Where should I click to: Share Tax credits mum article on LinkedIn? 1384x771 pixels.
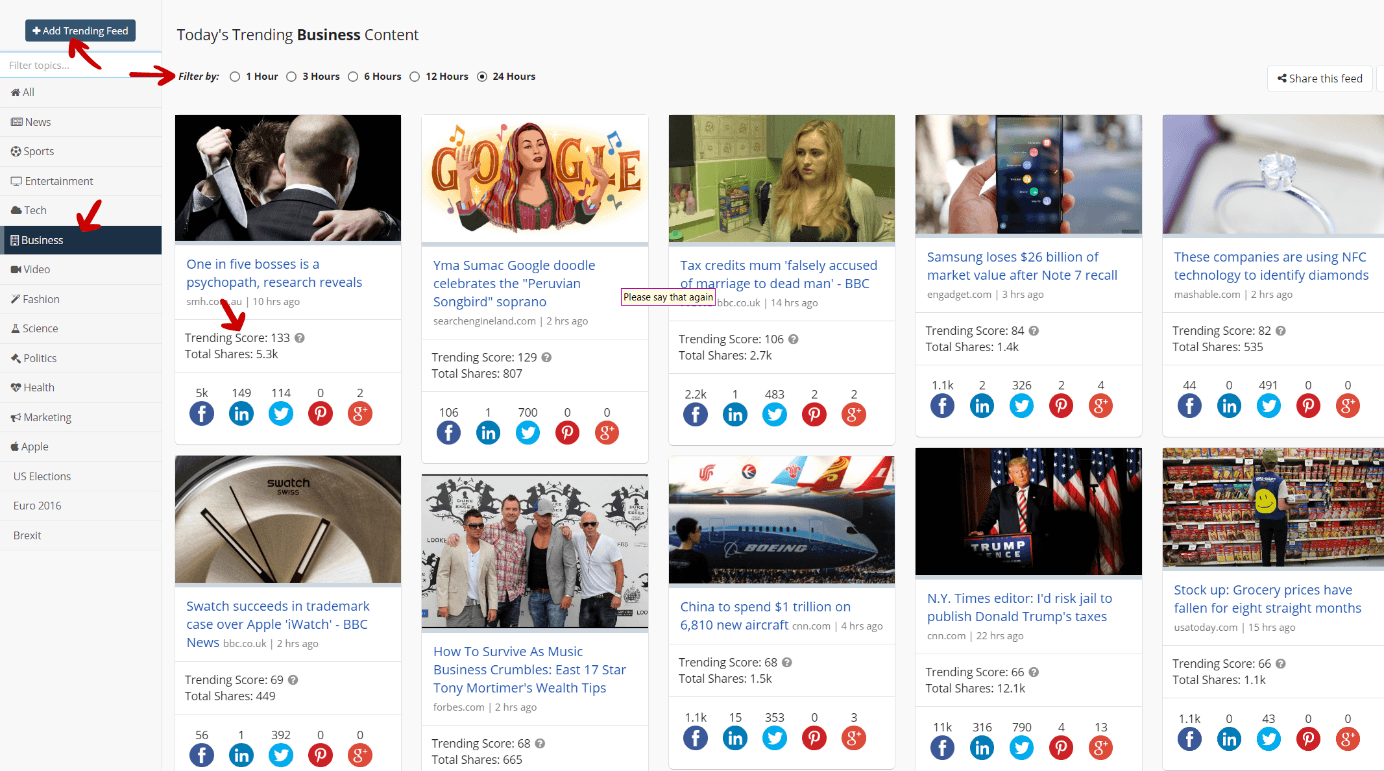pyautogui.click(x=735, y=414)
